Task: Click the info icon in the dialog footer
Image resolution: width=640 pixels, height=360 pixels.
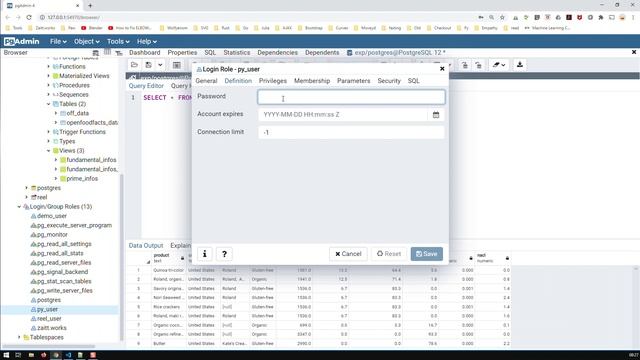Action: (x=204, y=254)
